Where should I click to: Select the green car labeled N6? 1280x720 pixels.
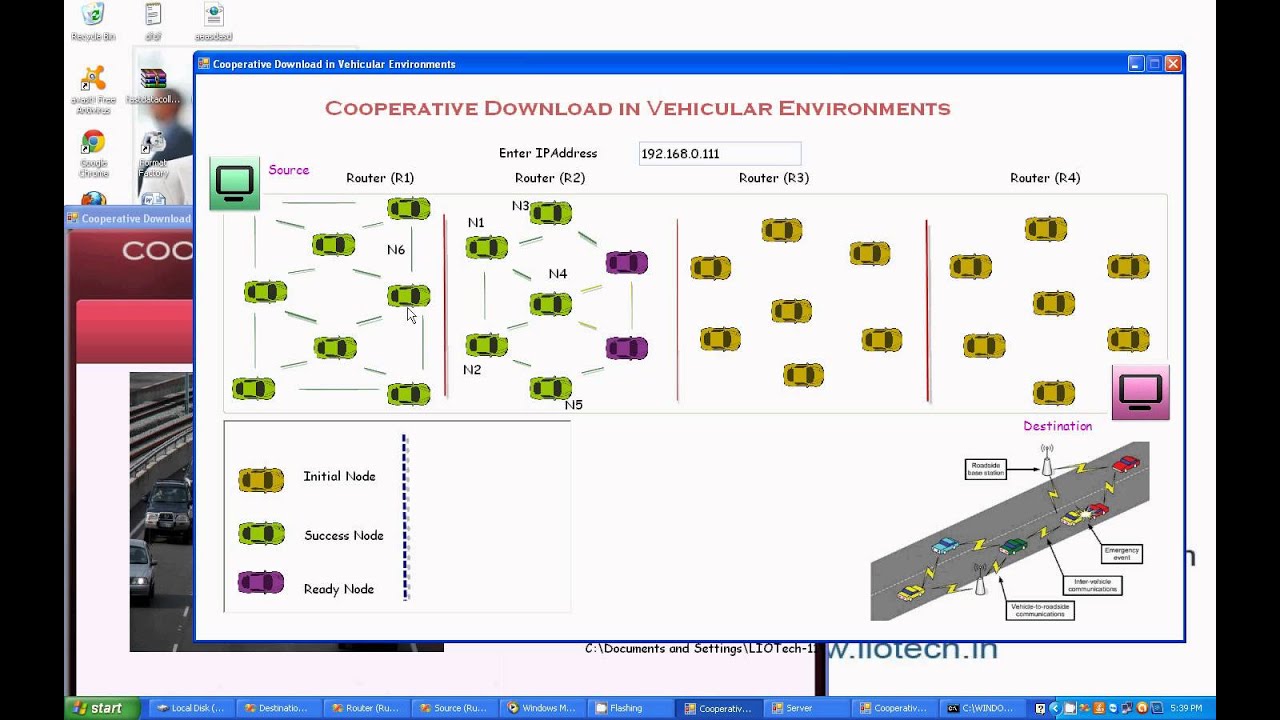[x=409, y=296]
